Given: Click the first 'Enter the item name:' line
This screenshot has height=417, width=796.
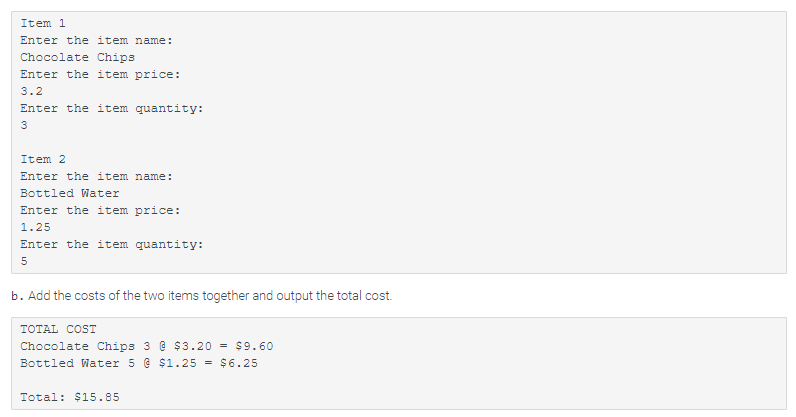Looking at the screenshot, I should point(96,40).
